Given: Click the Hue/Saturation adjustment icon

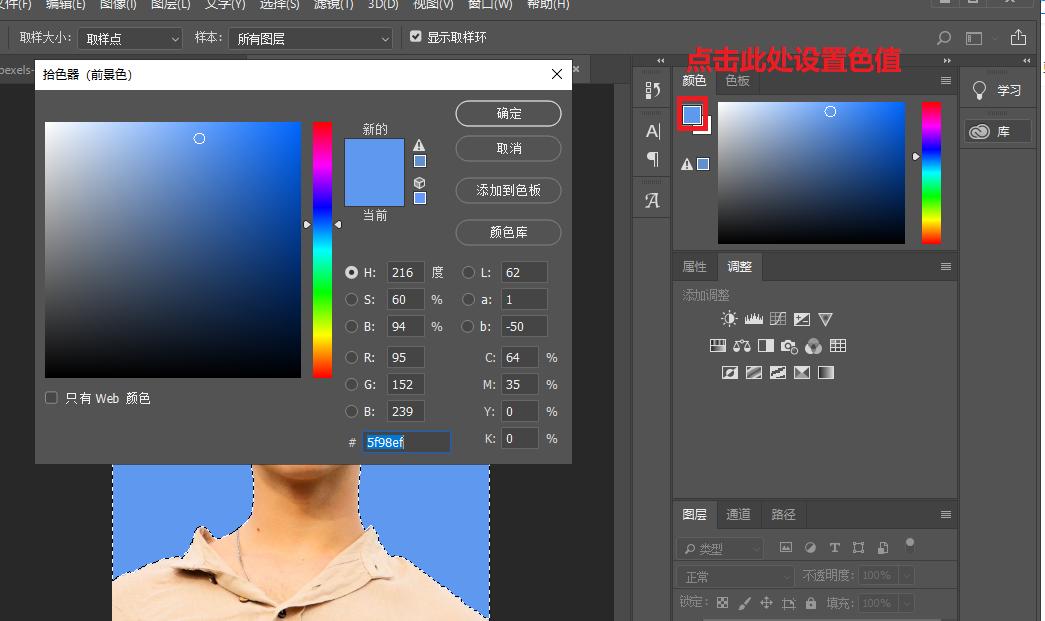Looking at the screenshot, I should pos(718,344).
